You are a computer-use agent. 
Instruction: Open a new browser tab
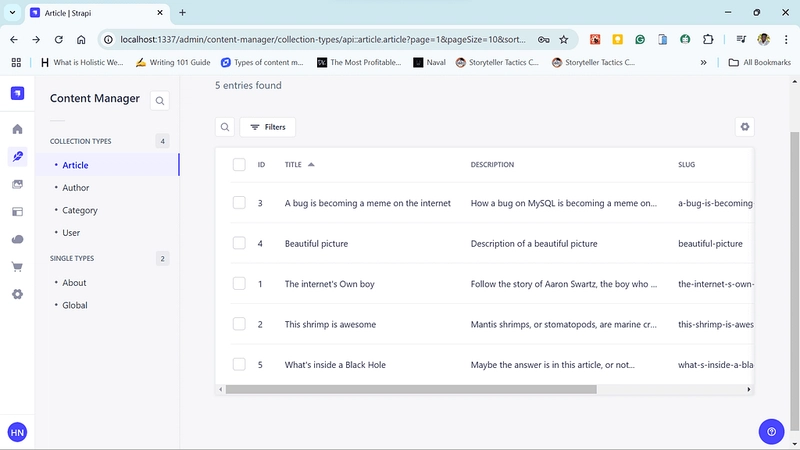182,13
